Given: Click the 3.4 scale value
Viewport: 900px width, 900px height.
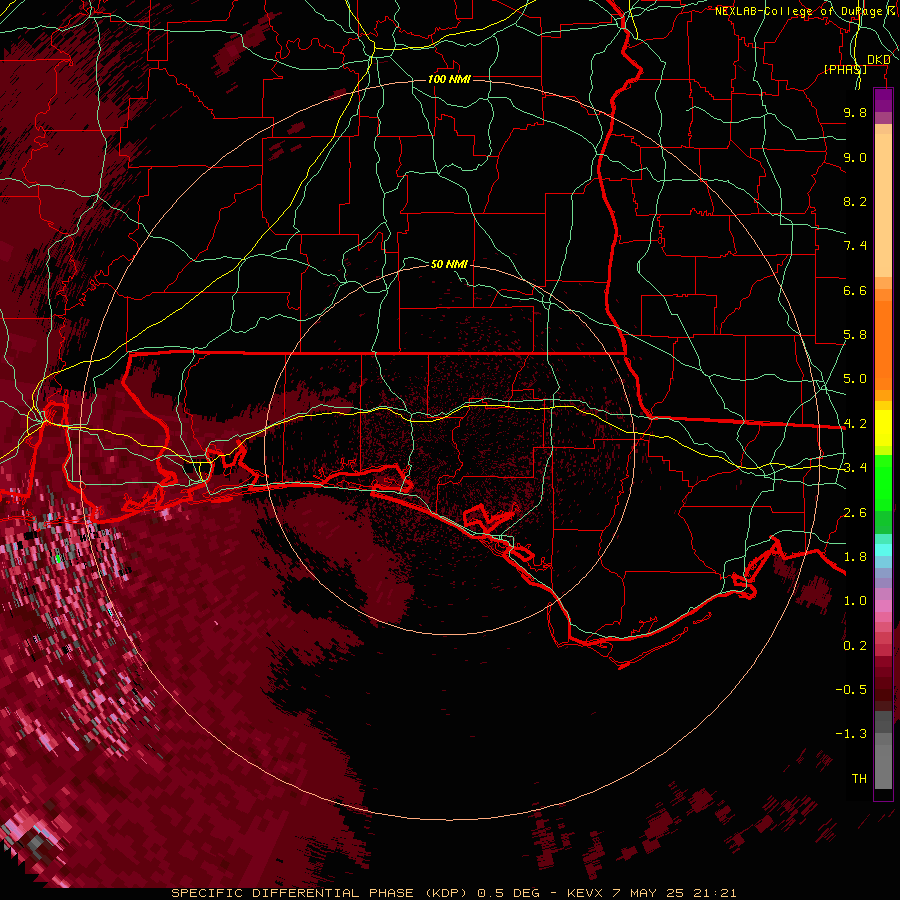Looking at the screenshot, I should coord(855,468).
